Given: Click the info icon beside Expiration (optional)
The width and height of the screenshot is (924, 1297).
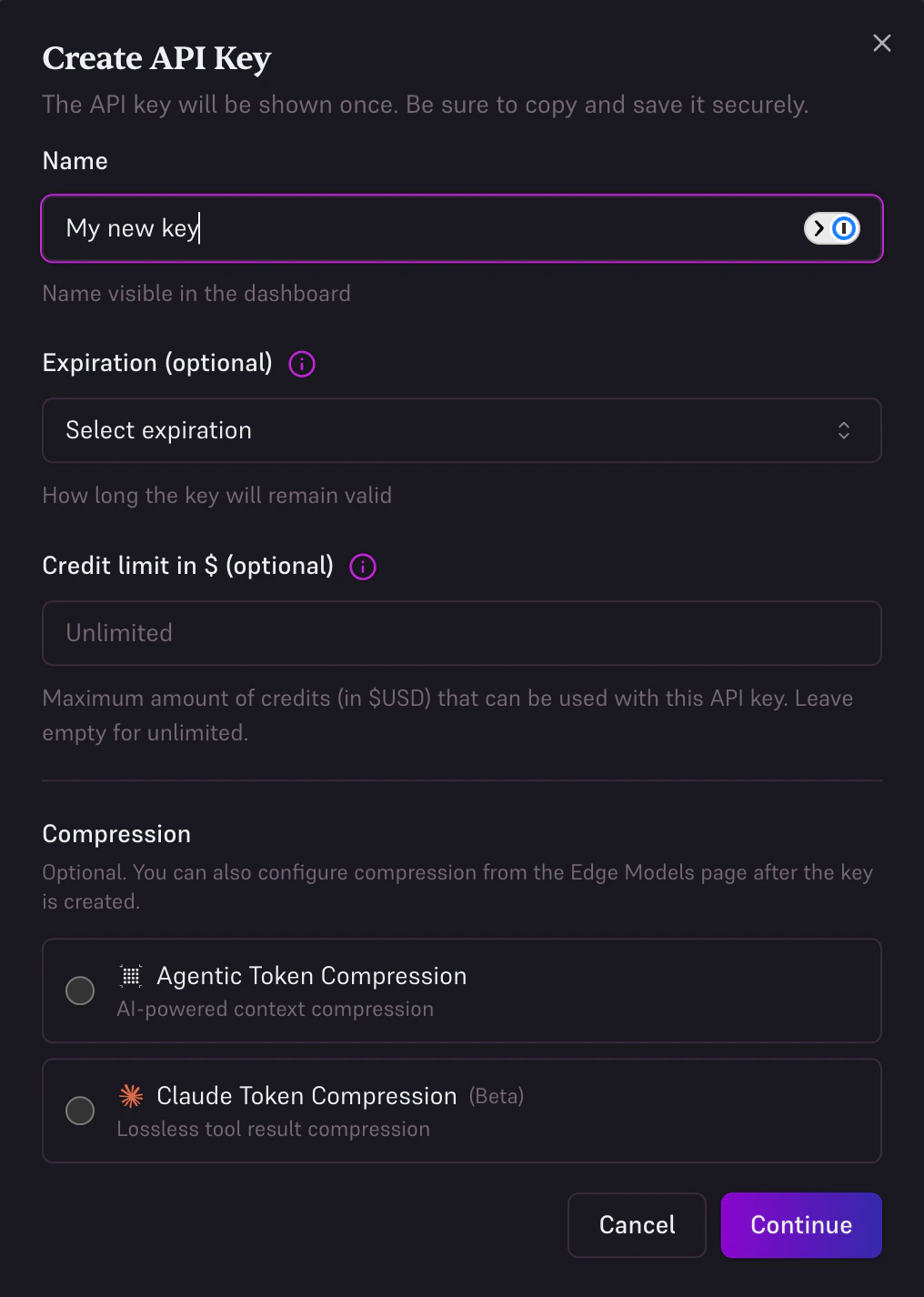Looking at the screenshot, I should coord(302,364).
